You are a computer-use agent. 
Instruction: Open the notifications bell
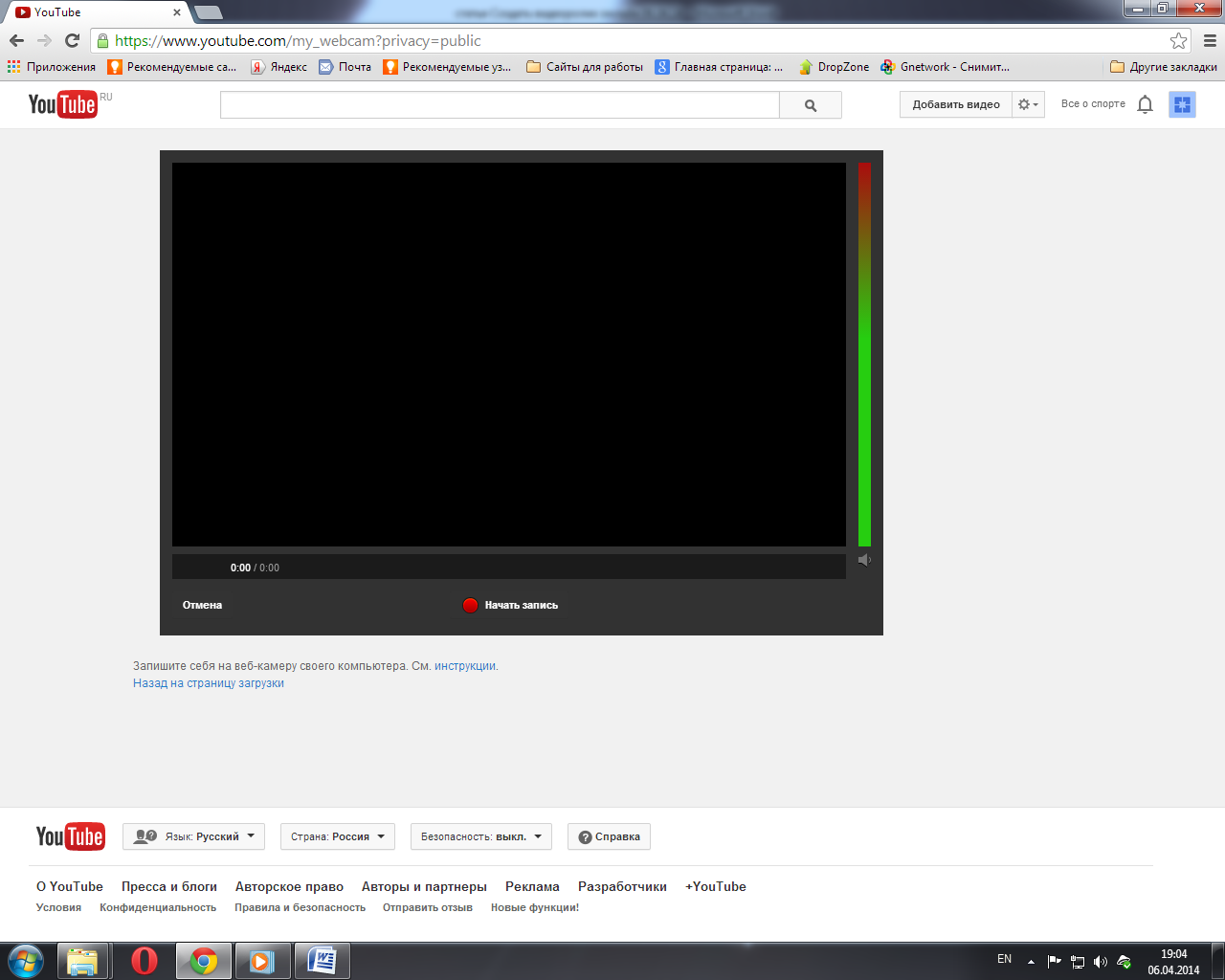(x=1145, y=104)
